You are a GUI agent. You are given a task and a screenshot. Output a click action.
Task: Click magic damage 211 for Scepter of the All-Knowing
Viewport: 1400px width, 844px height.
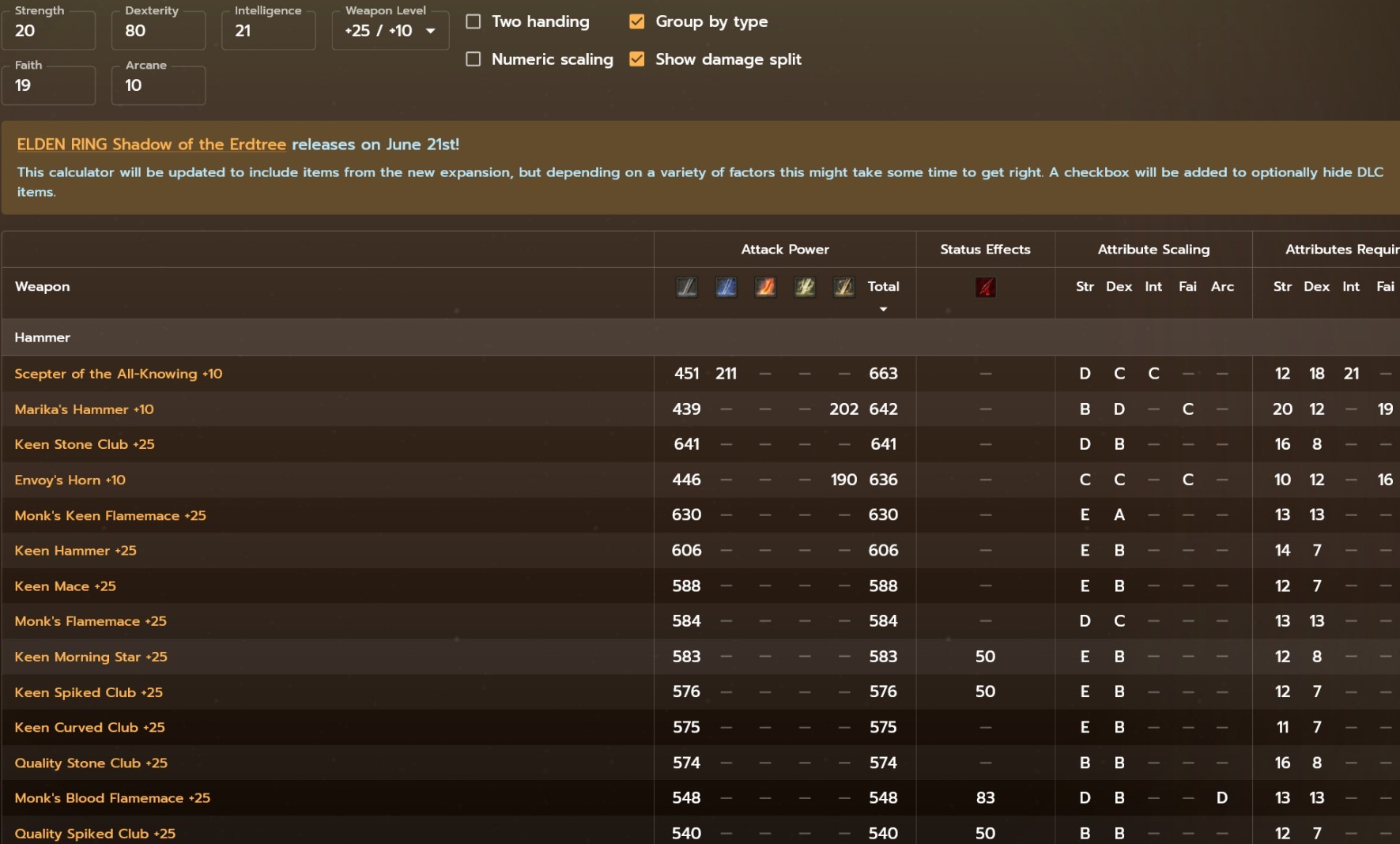[x=726, y=374]
